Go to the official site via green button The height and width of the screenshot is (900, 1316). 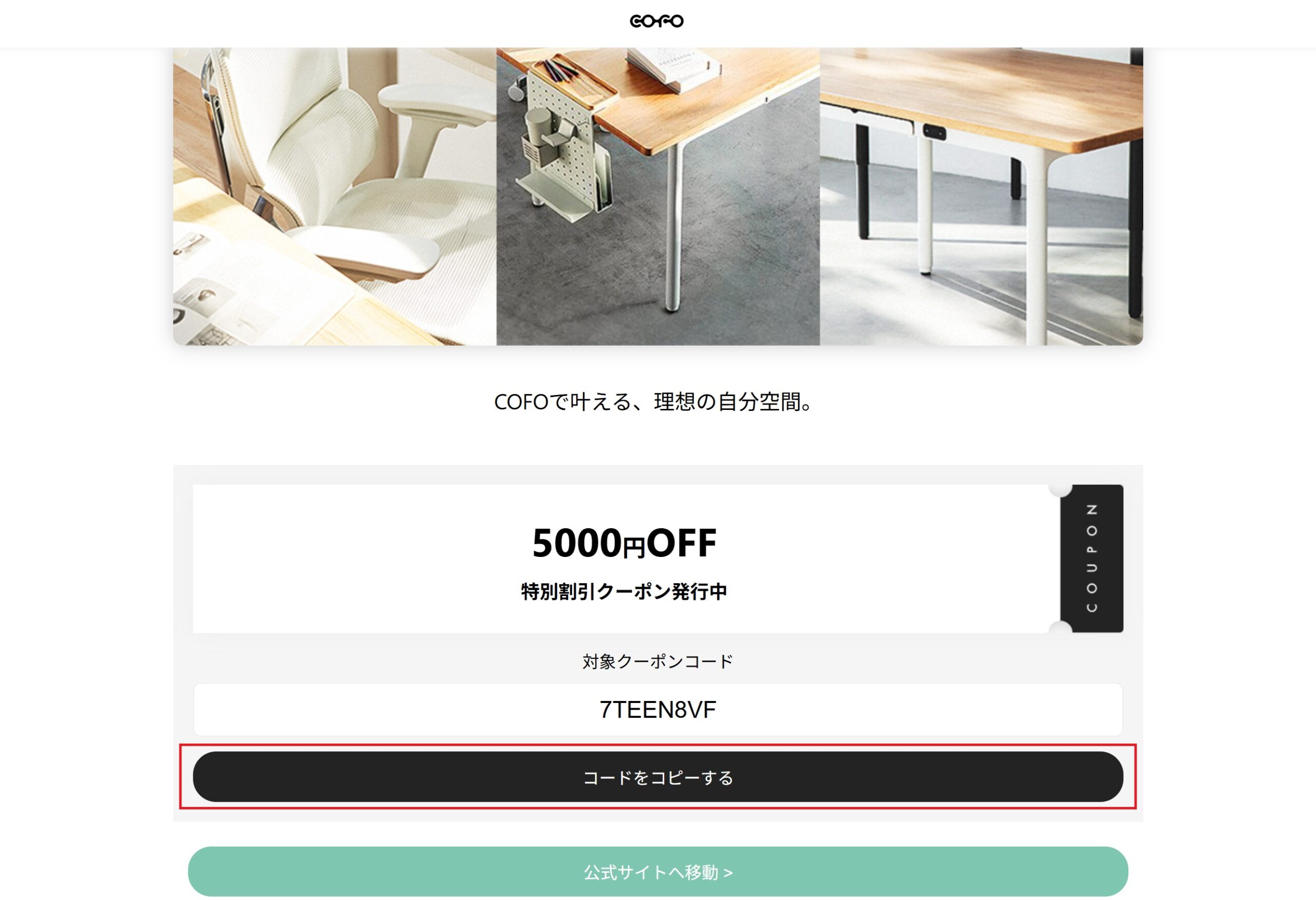pyautogui.click(x=657, y=871)
